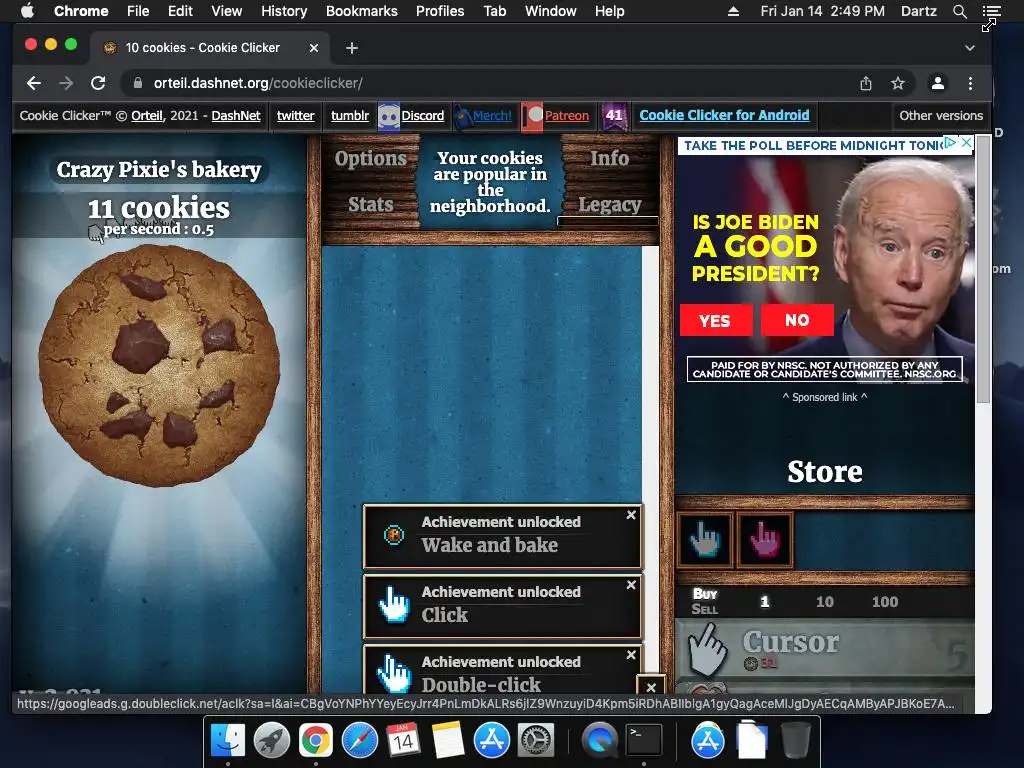
Task: Open Chrome three-dot menu
Action: click(970, 83)
